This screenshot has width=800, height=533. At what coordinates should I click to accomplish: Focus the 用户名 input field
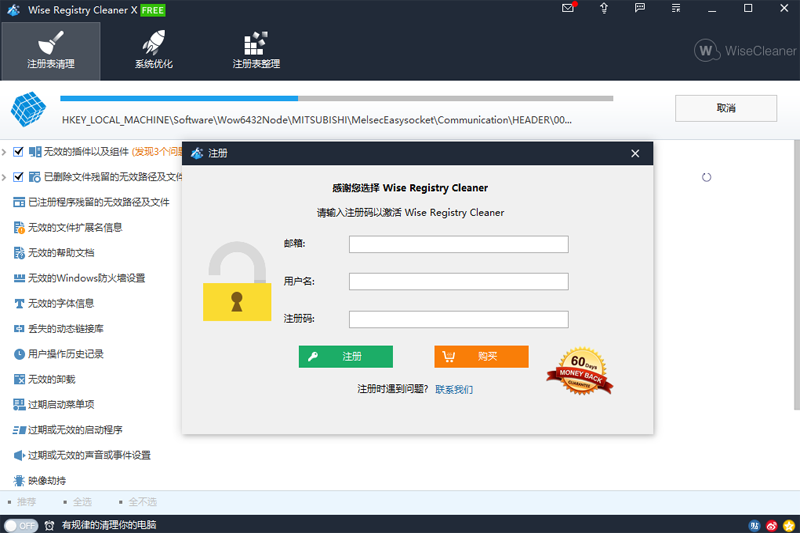click(459, 282)
